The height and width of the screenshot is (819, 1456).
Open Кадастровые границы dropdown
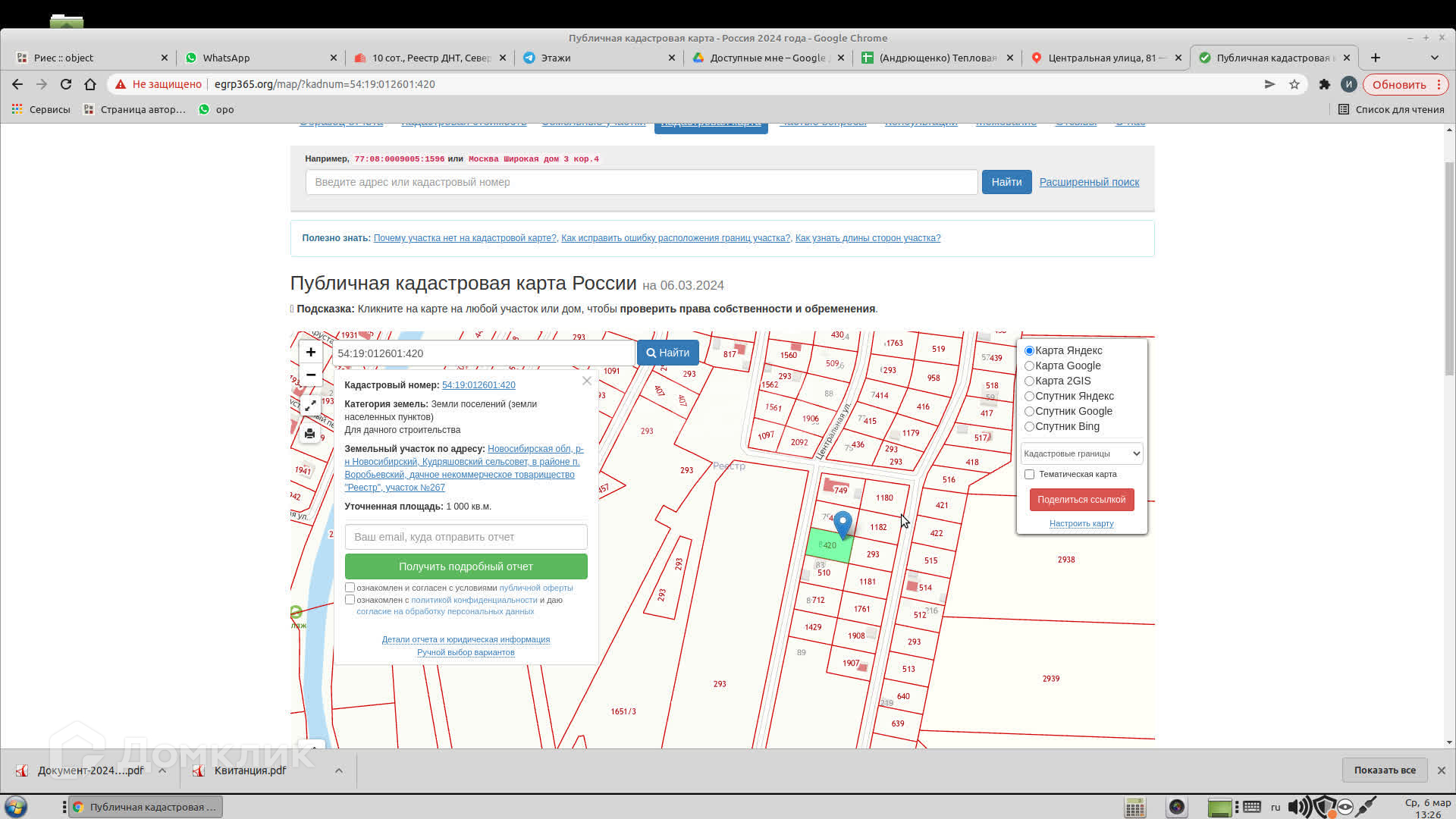pos(1081,453)
